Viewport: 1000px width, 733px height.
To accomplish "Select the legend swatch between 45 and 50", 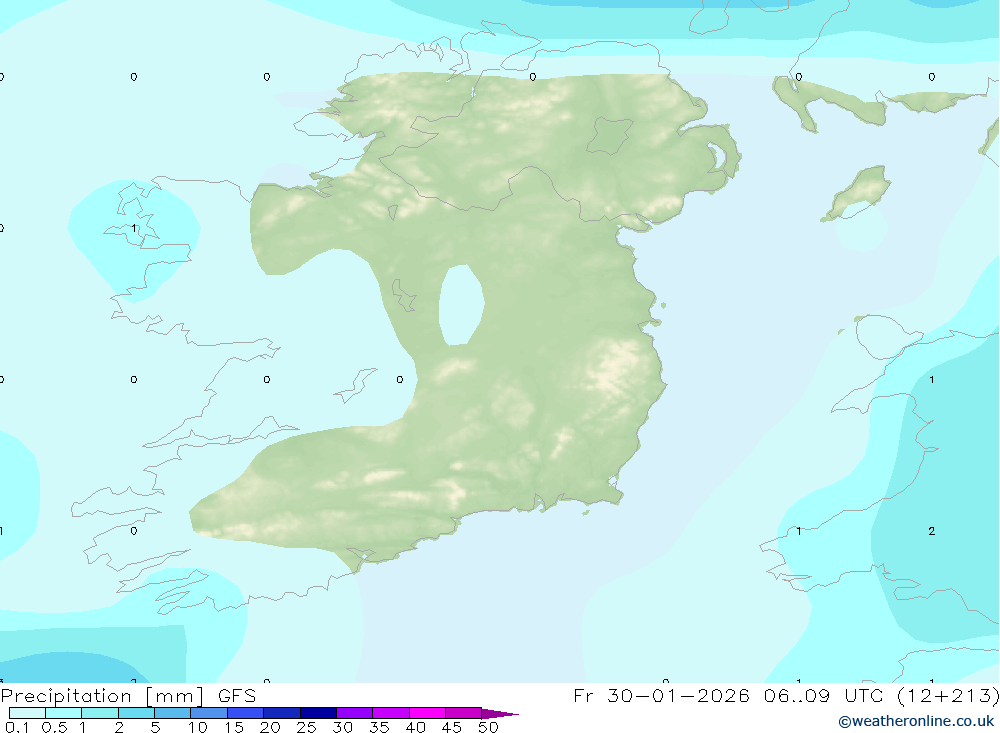I will tap(464, 713).
